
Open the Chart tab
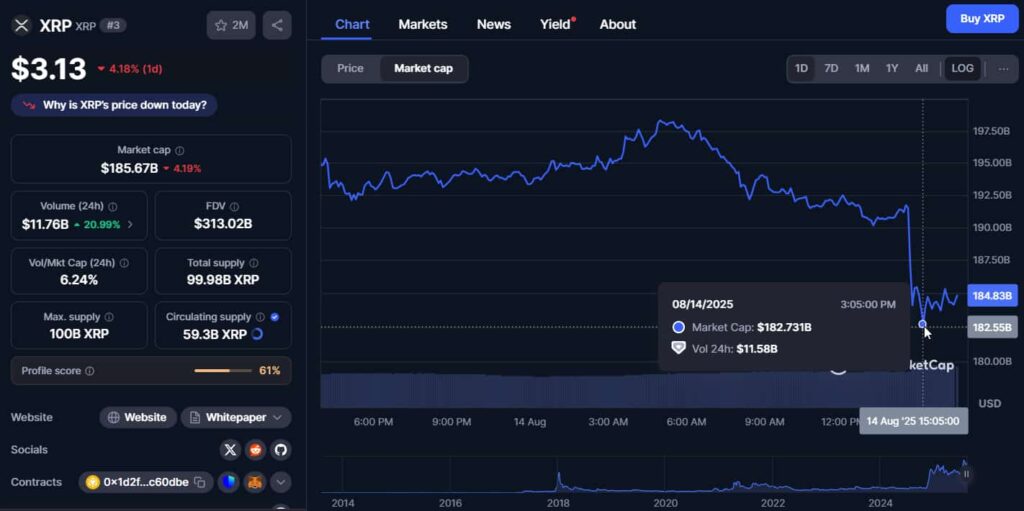352,24
